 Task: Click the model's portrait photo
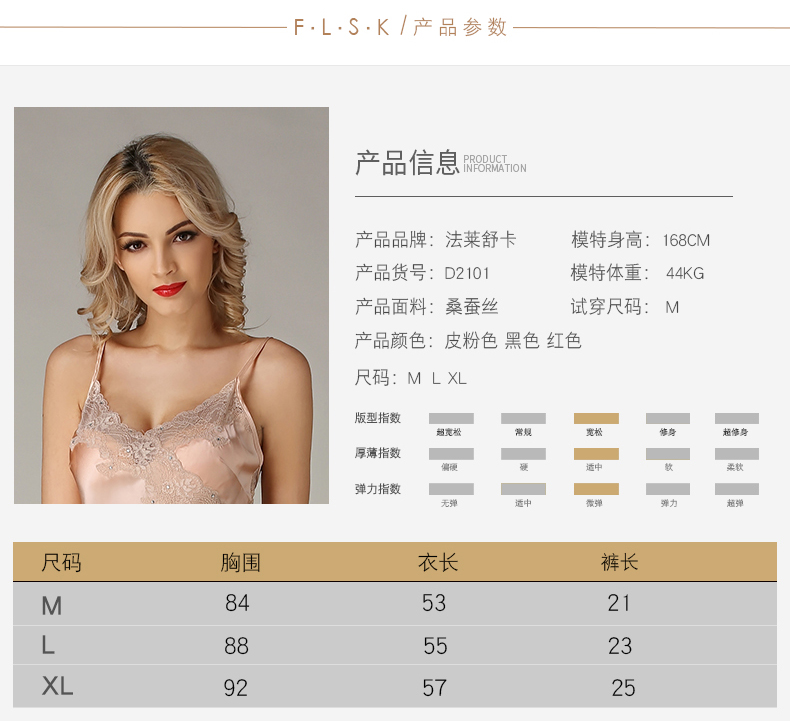(171, 305)
